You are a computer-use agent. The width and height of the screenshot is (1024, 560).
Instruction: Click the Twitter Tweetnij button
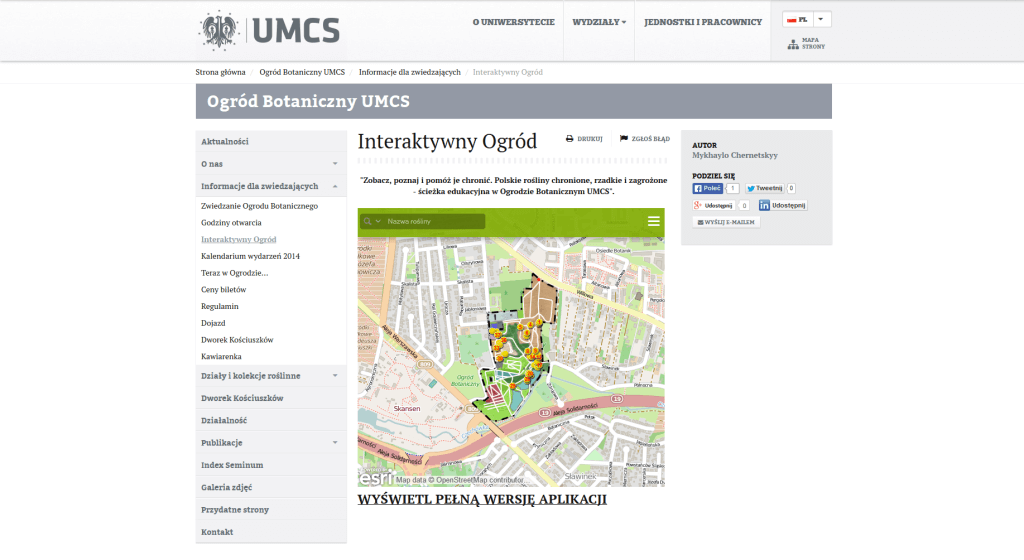[764, 188]
